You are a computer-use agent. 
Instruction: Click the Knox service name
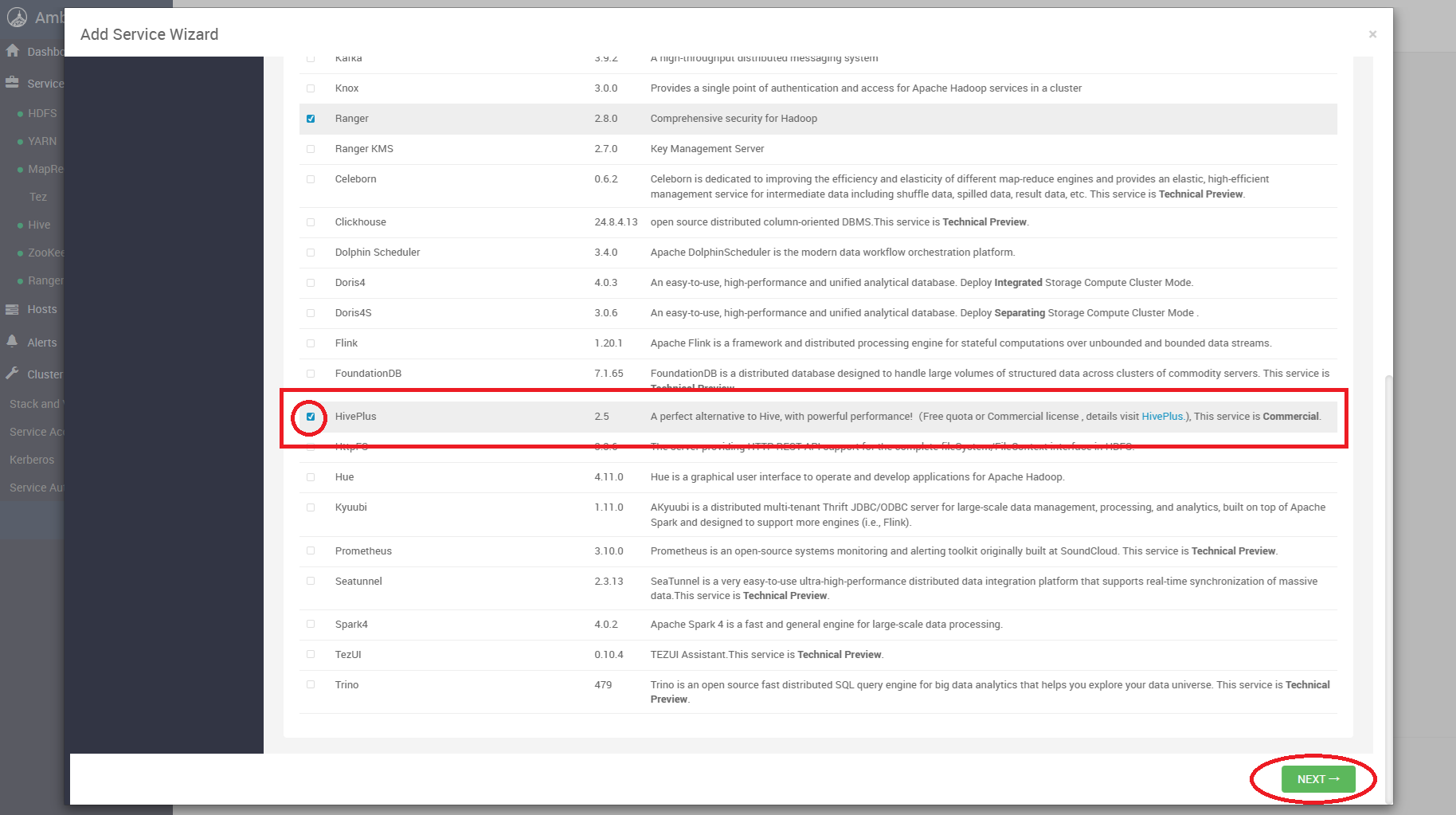pos(346,88)
